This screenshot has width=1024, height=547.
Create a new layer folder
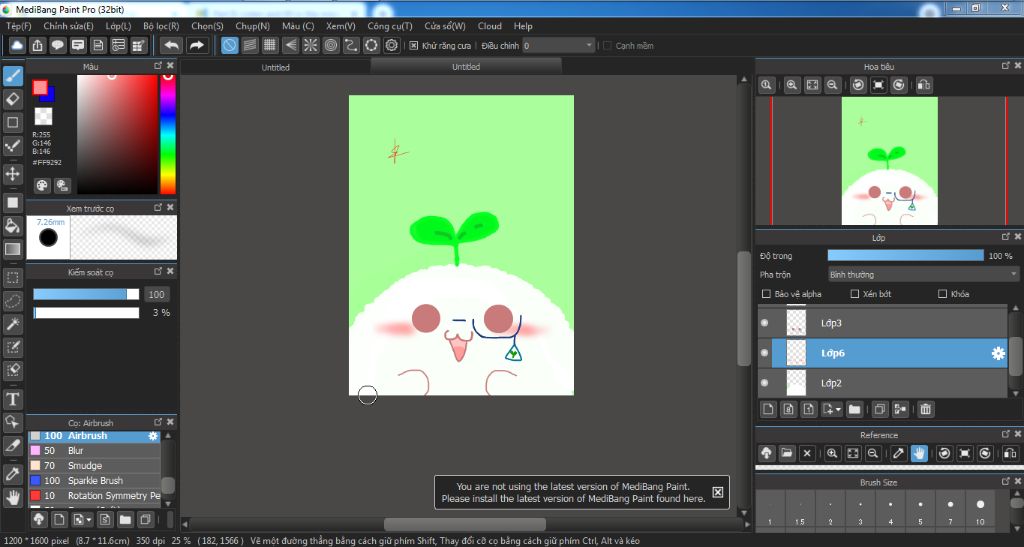click(x=854, y=409)
